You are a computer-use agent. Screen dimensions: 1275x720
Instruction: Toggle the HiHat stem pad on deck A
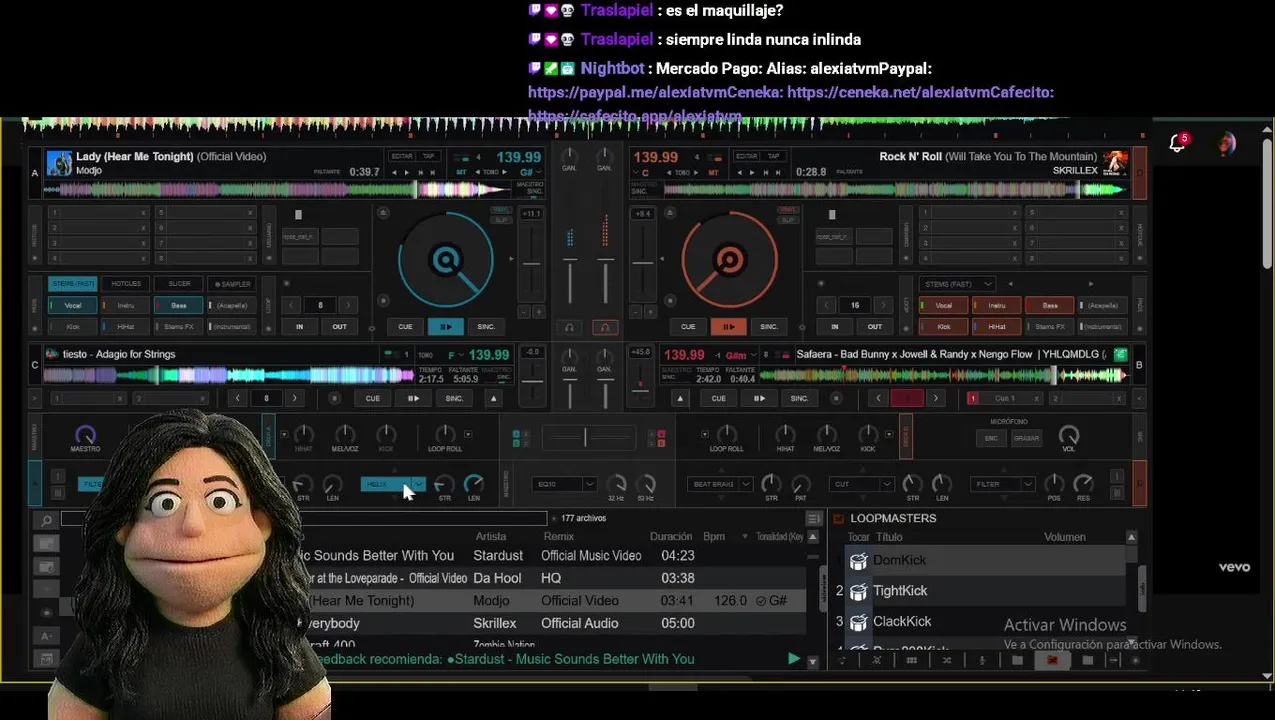click(126, 327)
